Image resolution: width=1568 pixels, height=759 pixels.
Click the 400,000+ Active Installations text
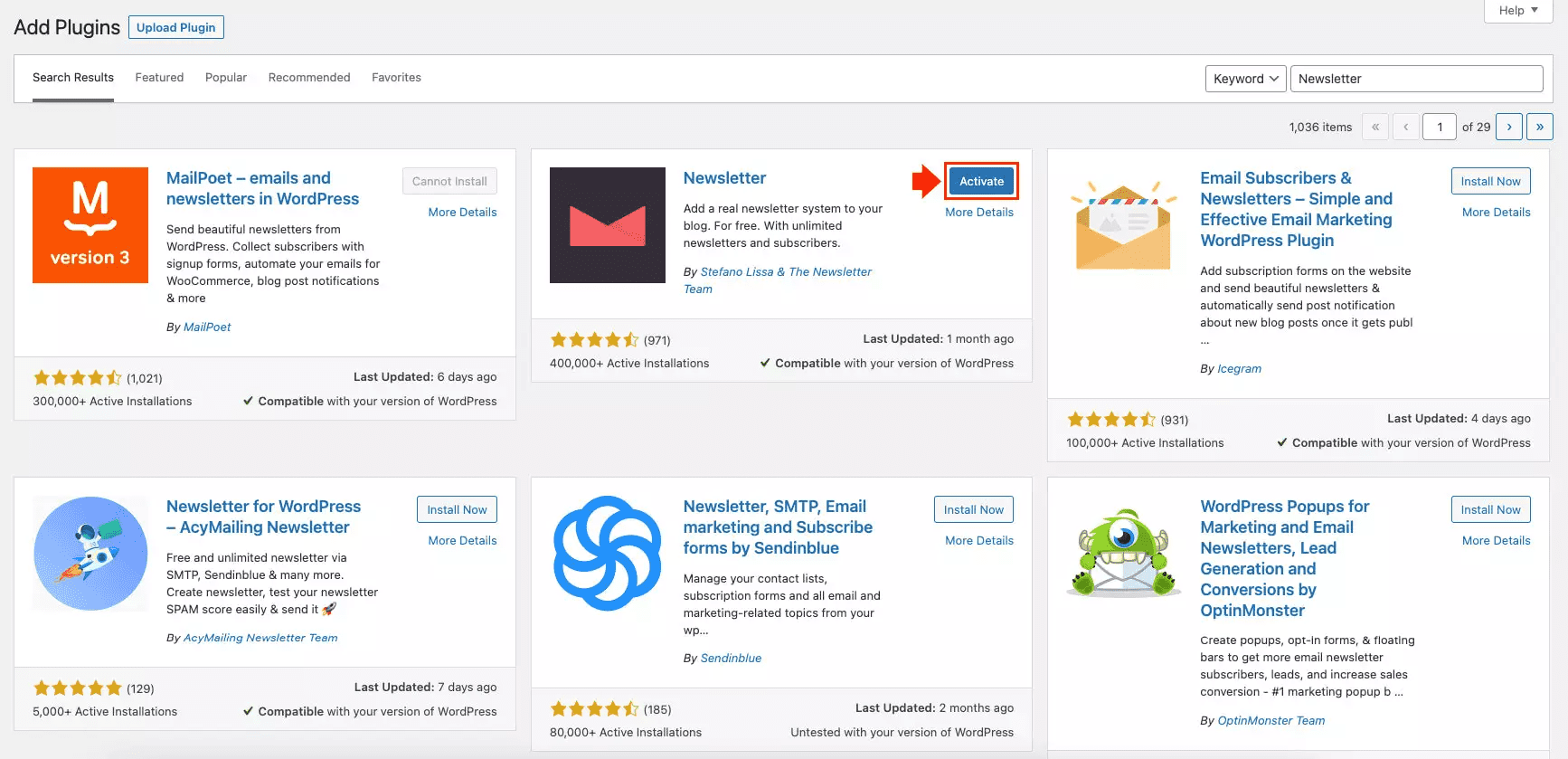(x=629, y=363)
